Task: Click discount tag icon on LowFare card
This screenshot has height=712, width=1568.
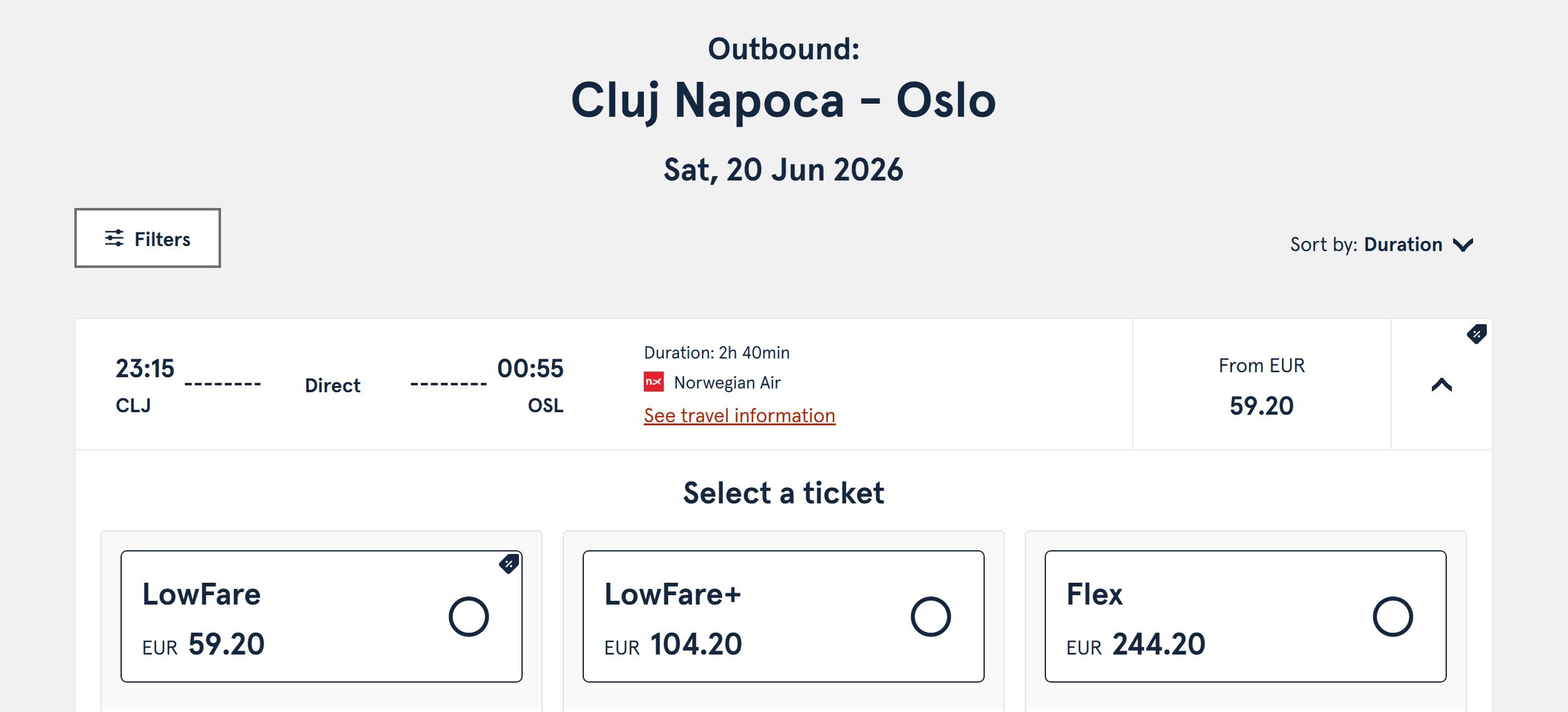Action: pos(509,564)
